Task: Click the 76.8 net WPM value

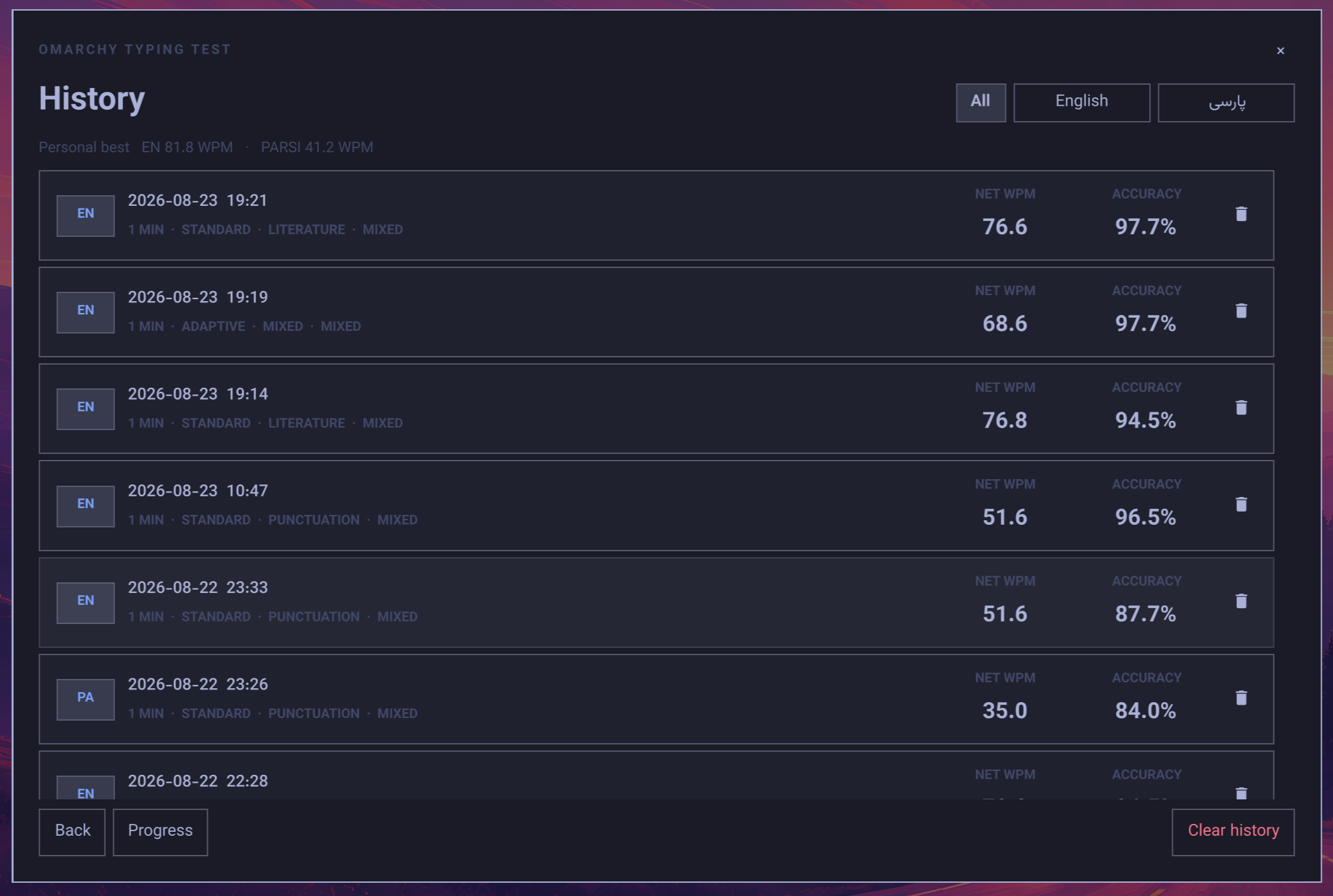Action: (1004, 420)
